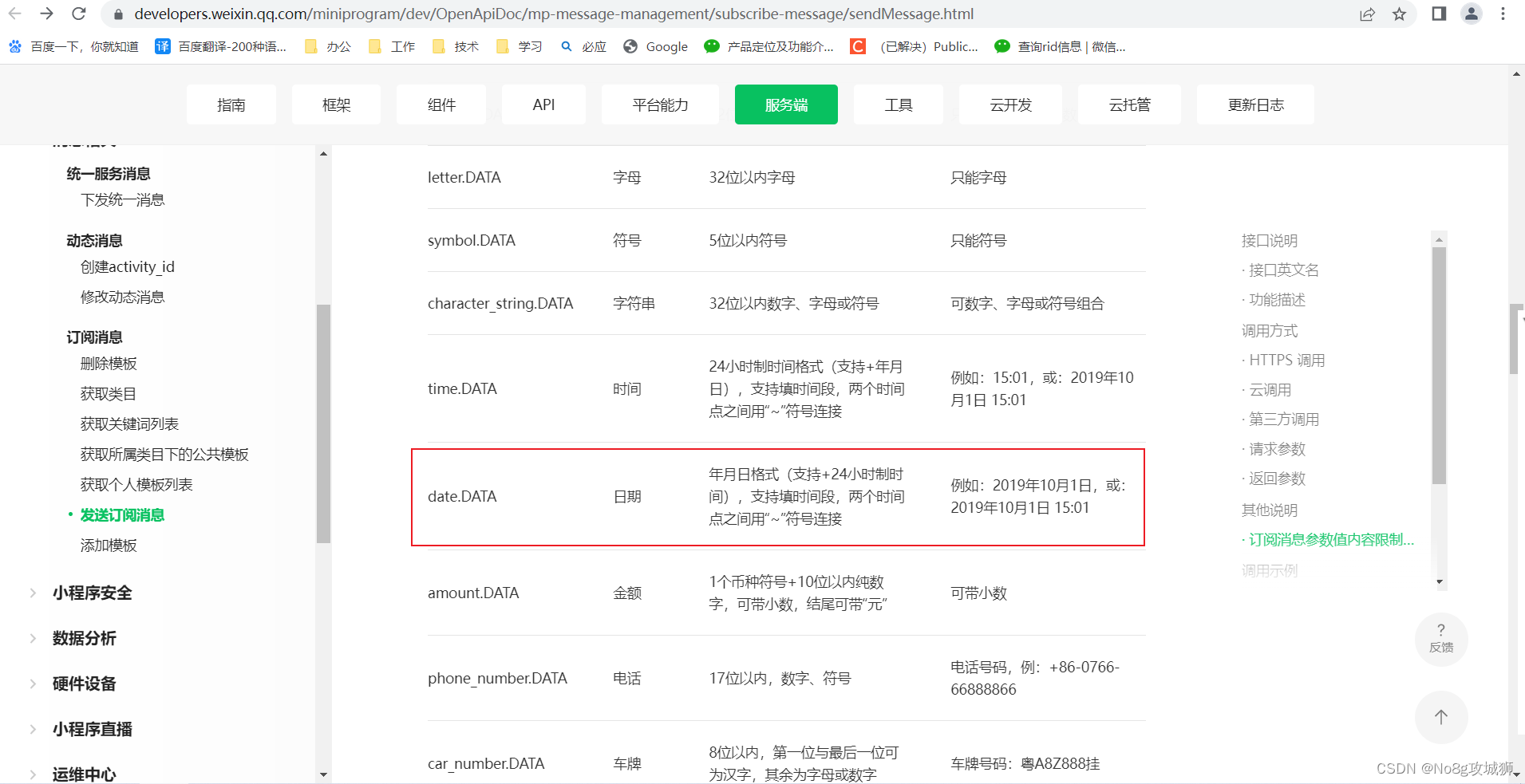Open the browser side panel icon
The image size is (1525, 784).
pos(1439,14)
